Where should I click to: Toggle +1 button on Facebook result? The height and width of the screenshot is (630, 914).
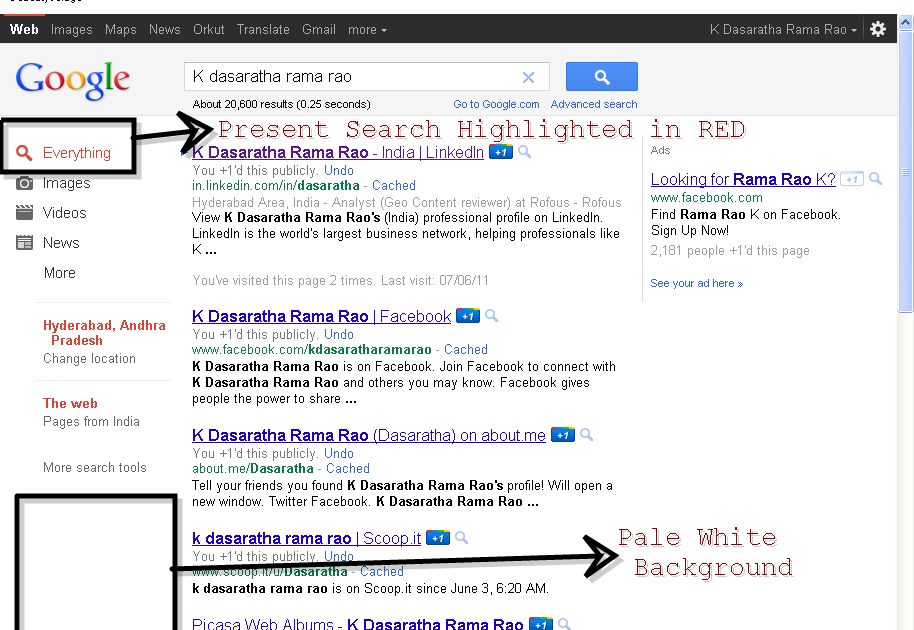point(467,316)
